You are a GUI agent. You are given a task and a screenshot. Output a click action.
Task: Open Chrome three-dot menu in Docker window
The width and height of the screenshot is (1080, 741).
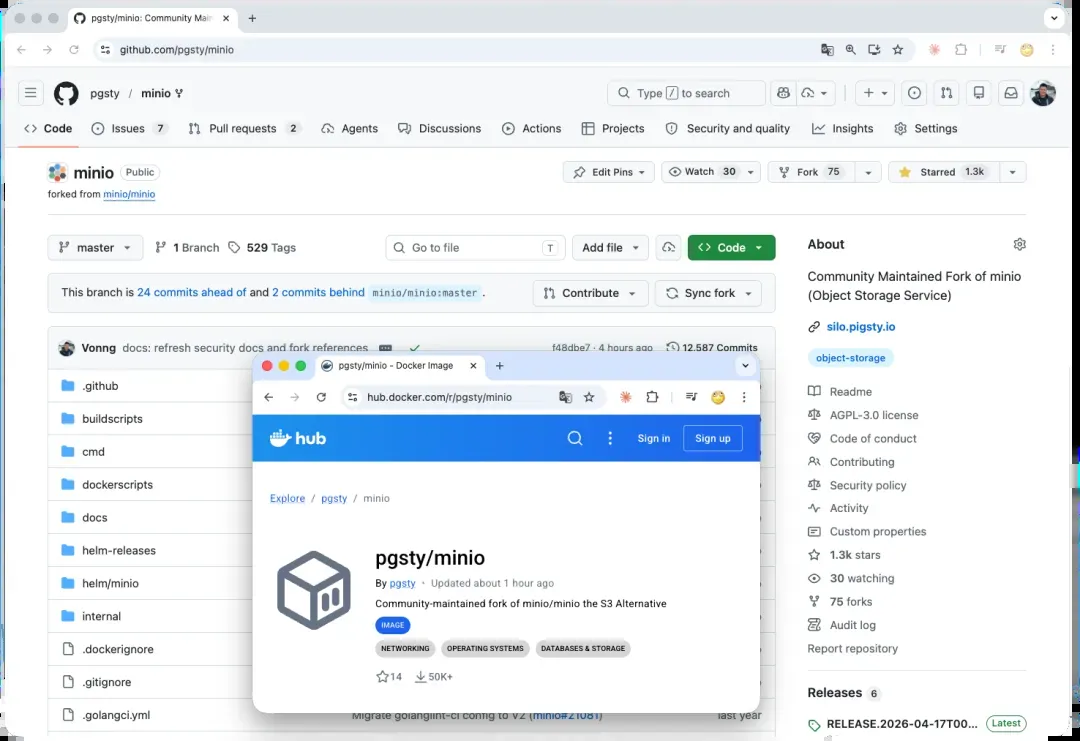744,397
